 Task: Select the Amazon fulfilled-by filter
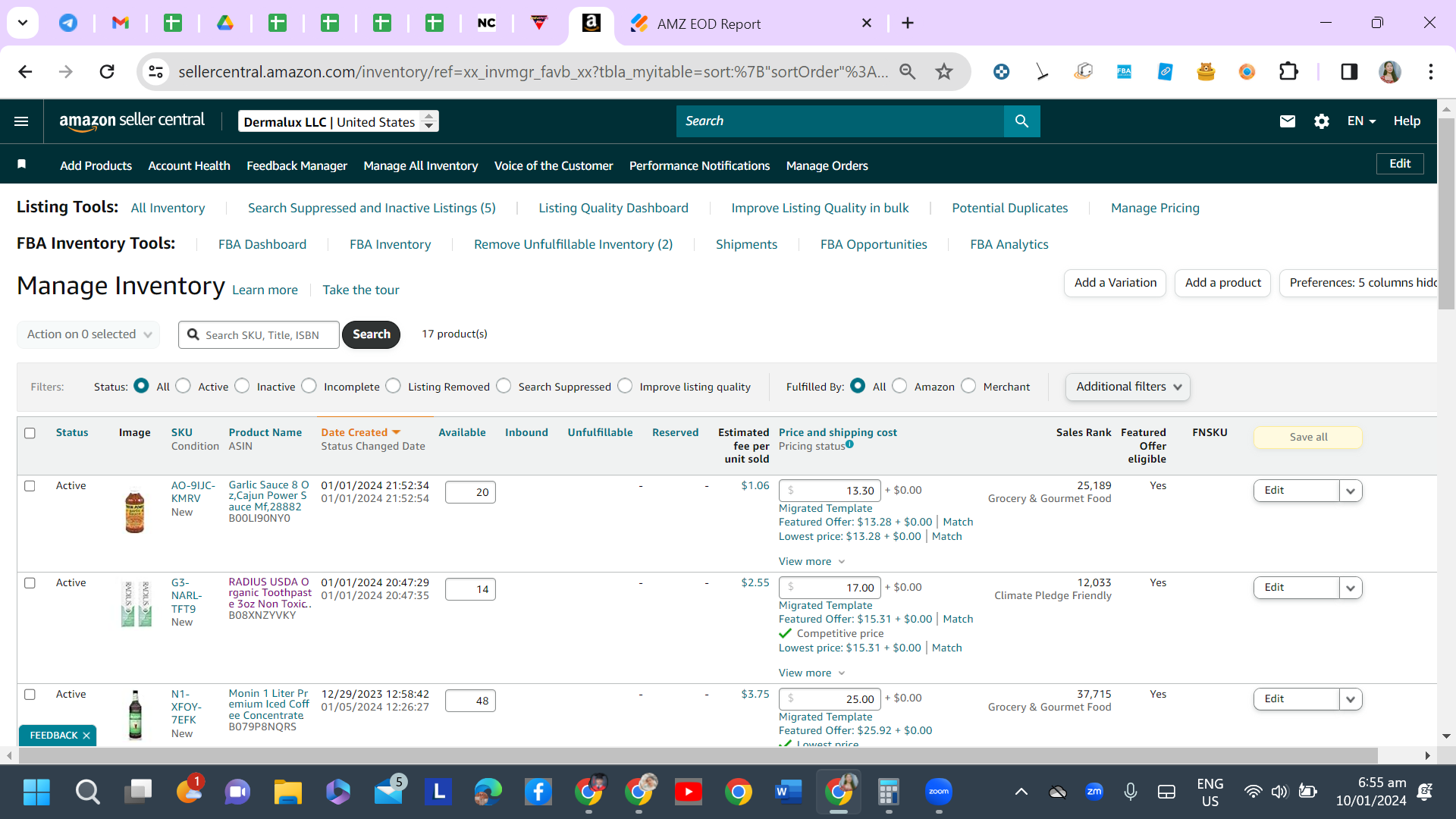tap(899, 386)
